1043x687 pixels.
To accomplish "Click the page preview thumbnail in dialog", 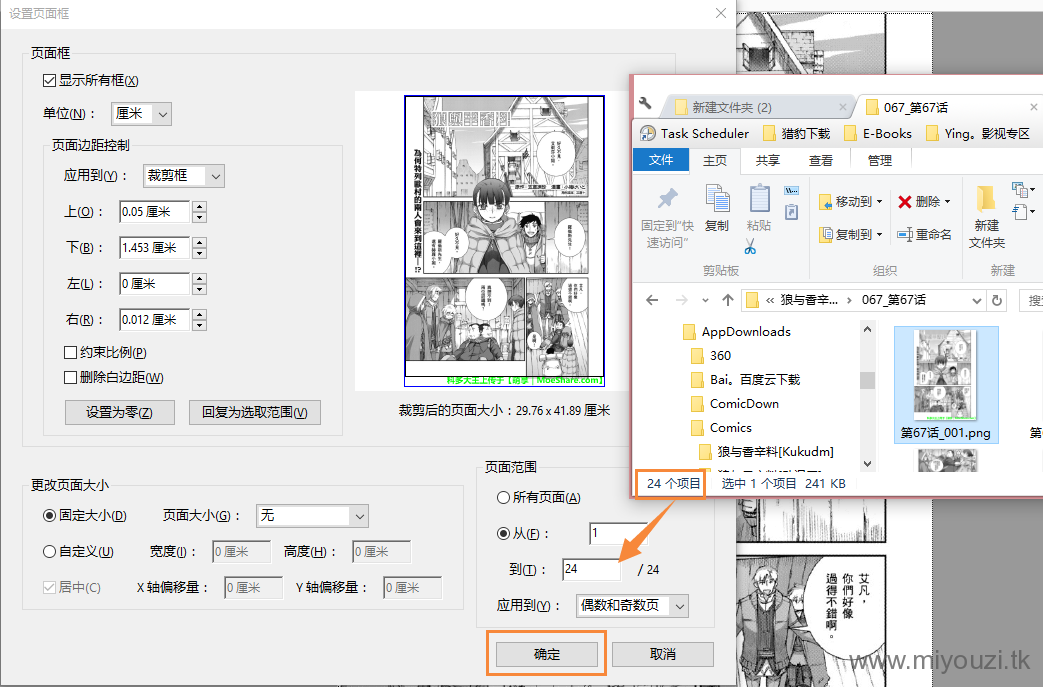I will [x=504, y=241].
